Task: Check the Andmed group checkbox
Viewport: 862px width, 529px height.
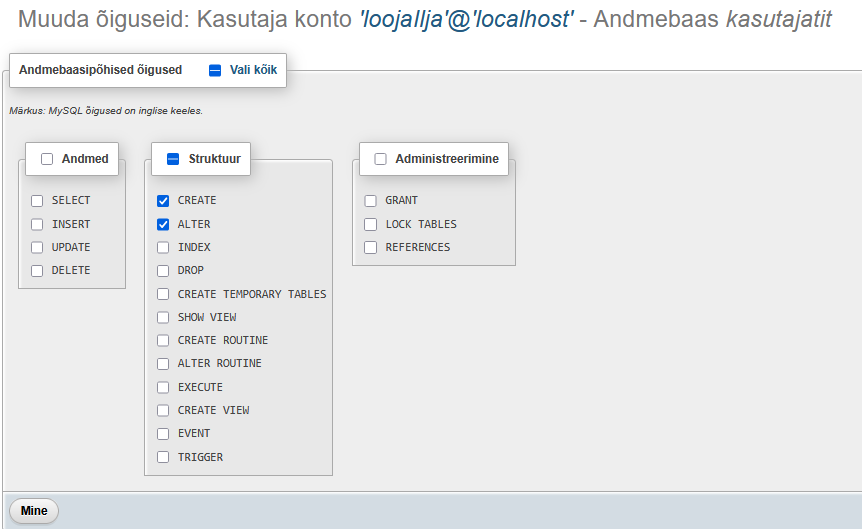Action: pos(47,159)
